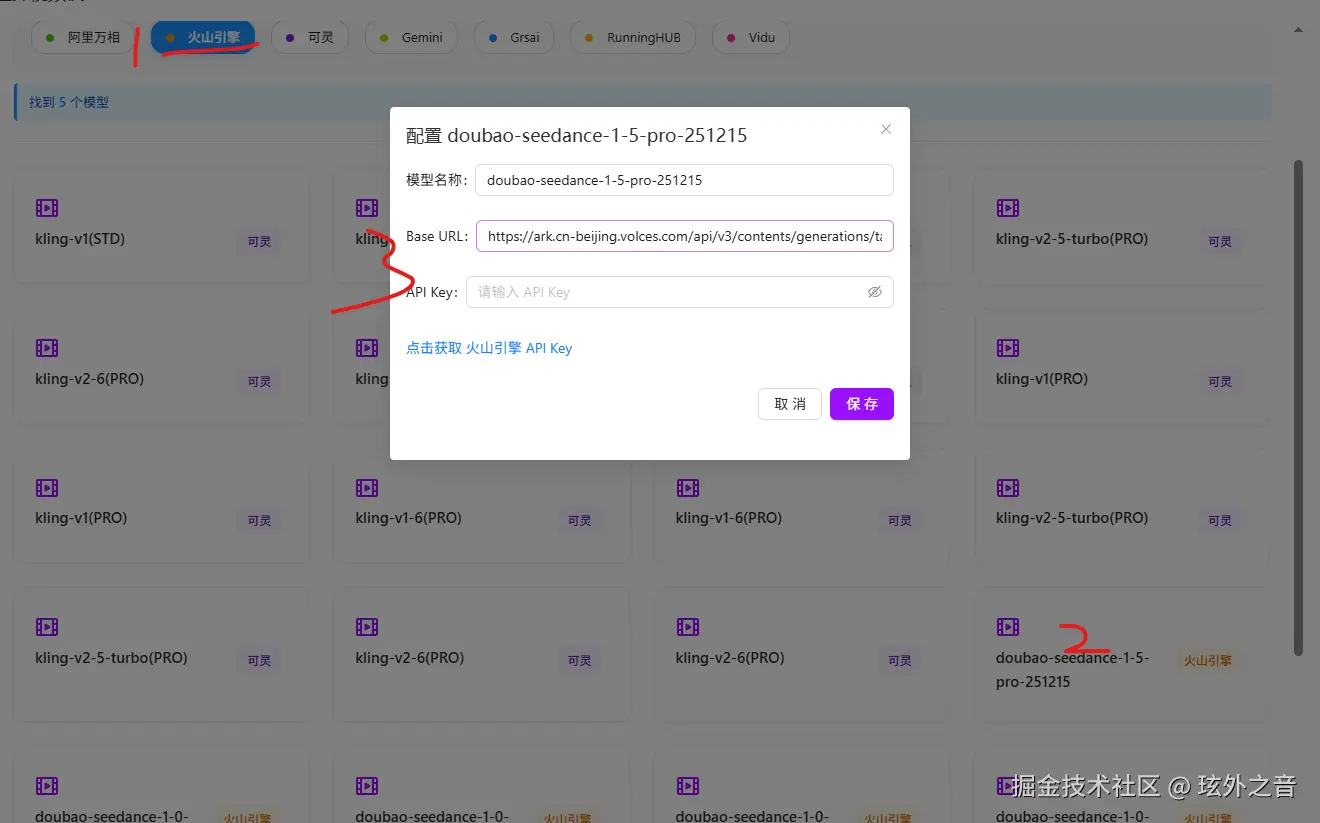This screenshot has width=1320, height=823.
Task: Click the doubao-seedance-1-5-pro-251215 card icon
Action: [x=1007, y=626]
